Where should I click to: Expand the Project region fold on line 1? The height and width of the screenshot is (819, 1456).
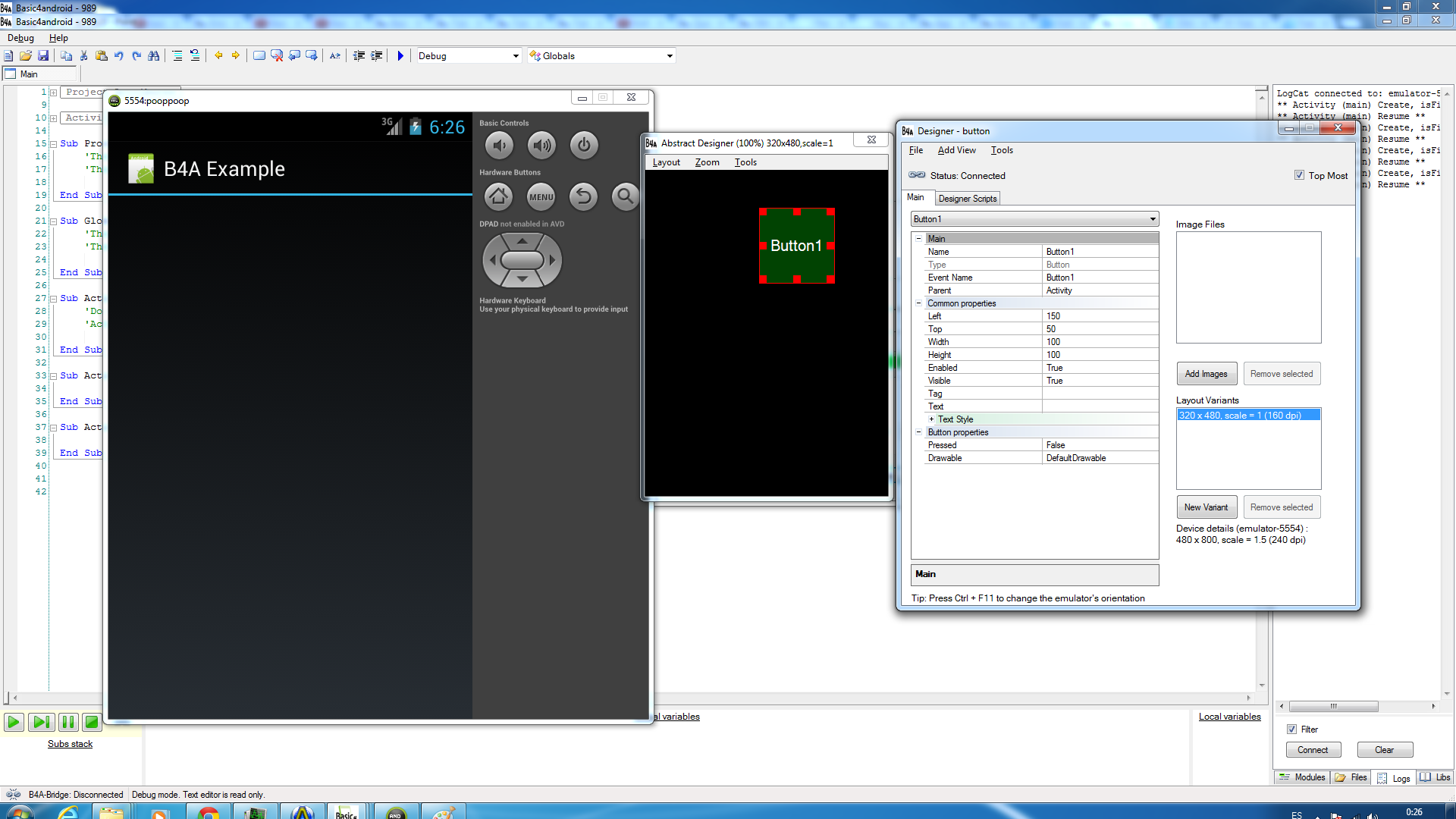[53, 93]
